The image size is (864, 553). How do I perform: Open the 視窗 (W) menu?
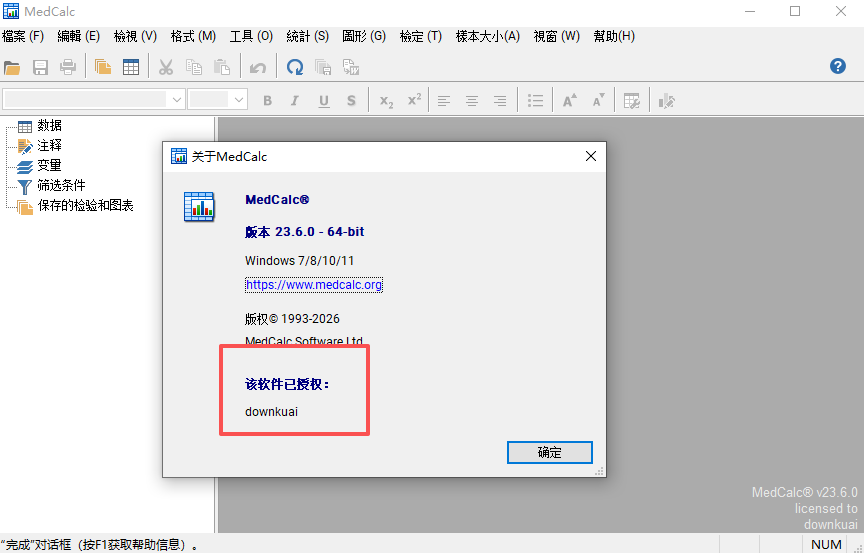tap(557, 36)
